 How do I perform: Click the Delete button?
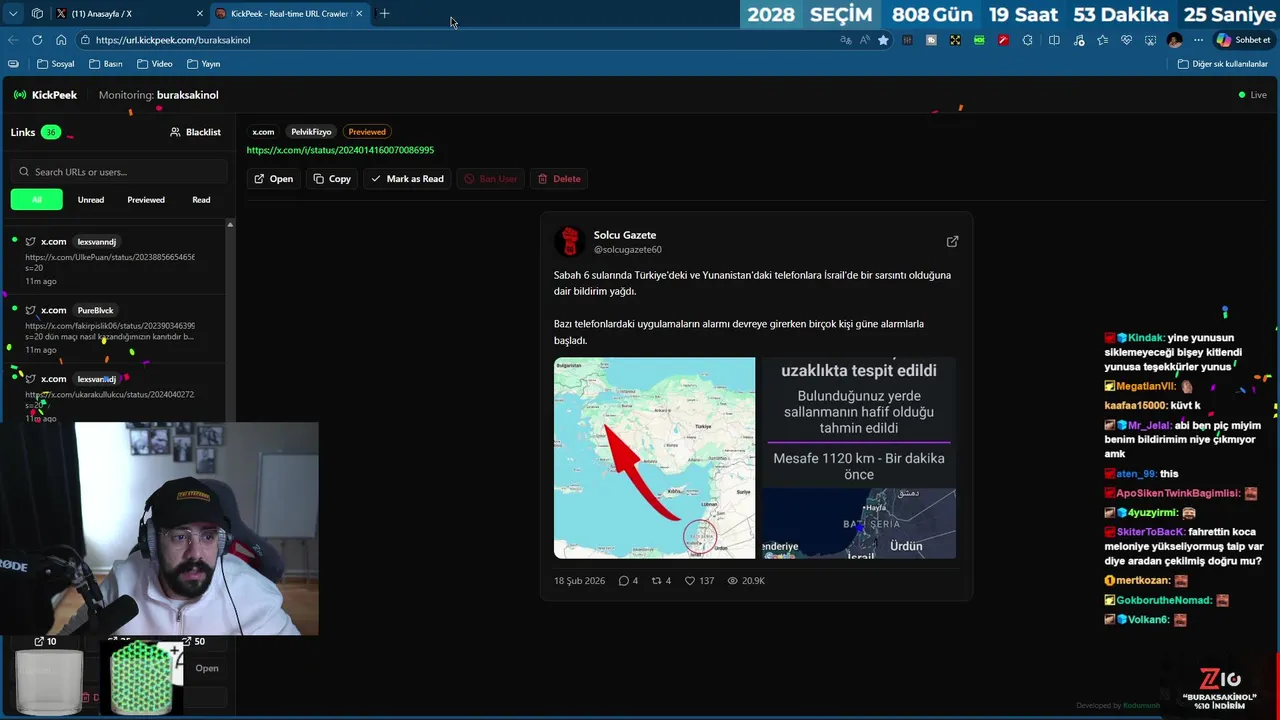click(559, 179)
